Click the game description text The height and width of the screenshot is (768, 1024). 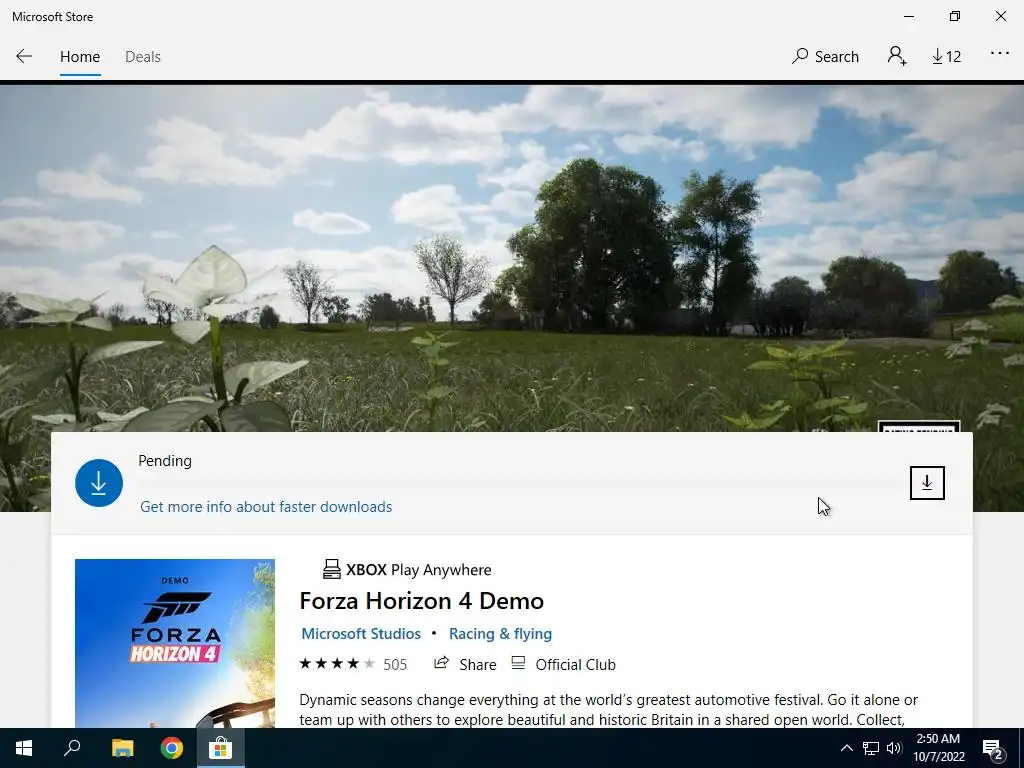click(609, 709)
